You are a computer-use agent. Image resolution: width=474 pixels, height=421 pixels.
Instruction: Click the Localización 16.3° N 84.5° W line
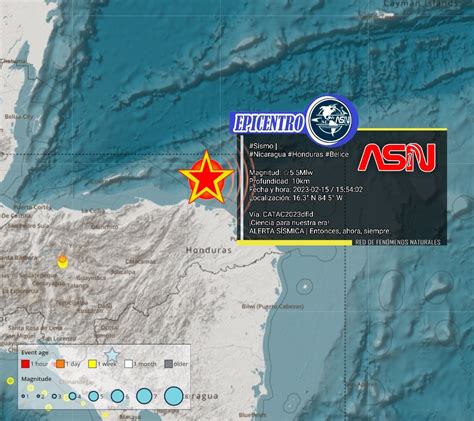[x=296, y=198]
